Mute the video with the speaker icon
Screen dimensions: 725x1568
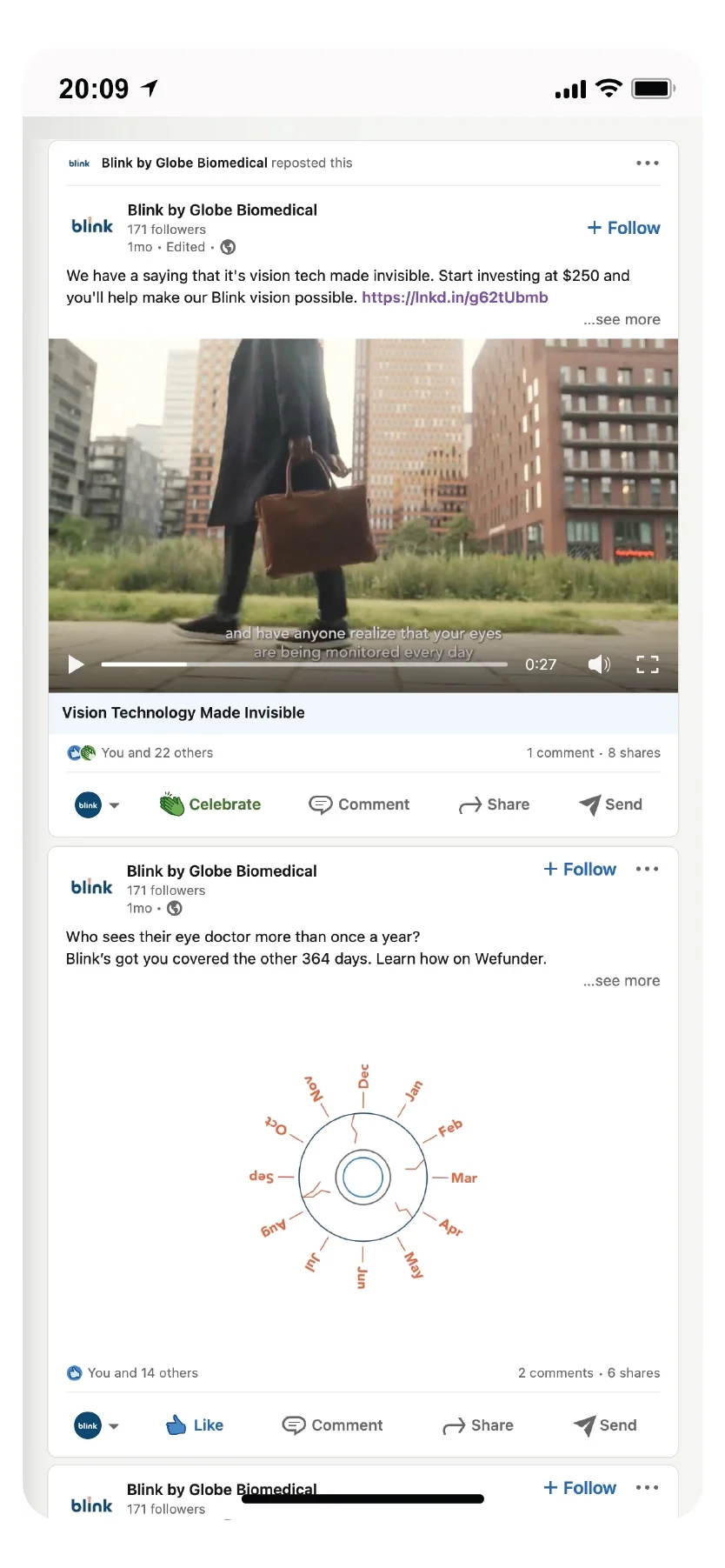coord(599,664)
